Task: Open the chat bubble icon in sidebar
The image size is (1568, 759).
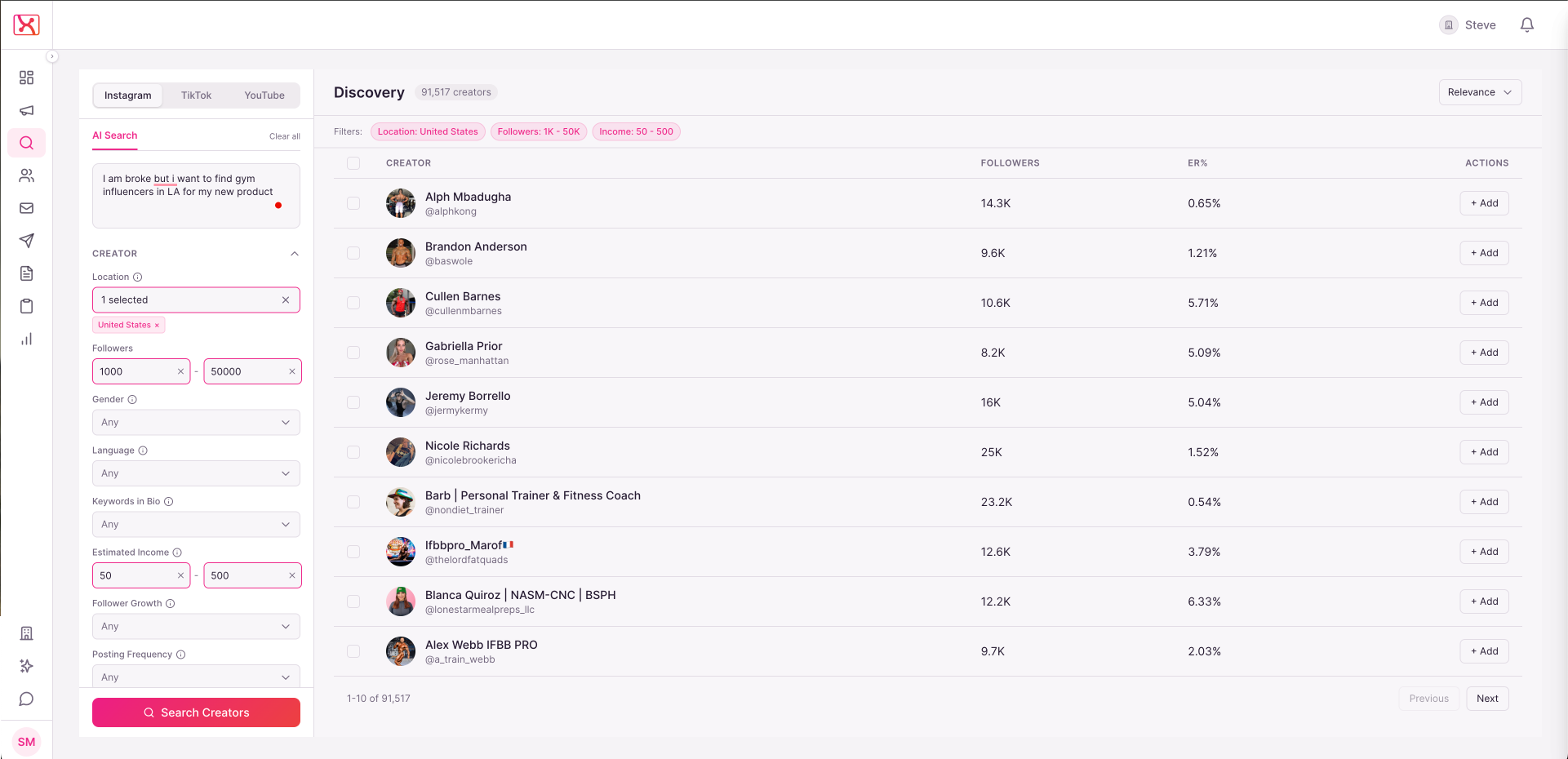Action: 26,699
